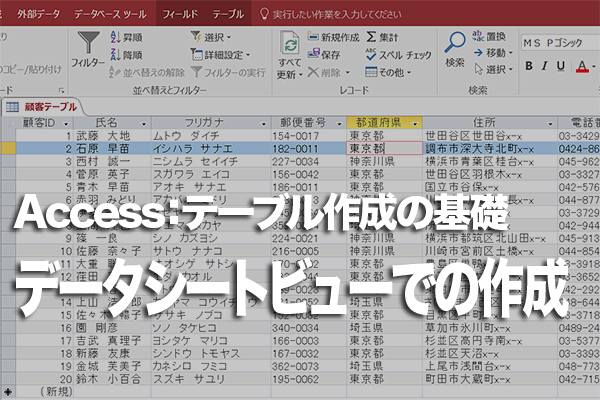This screenshot has width=600, height=400.
Task: Select the 住所 column header
Action: point(484,123)
